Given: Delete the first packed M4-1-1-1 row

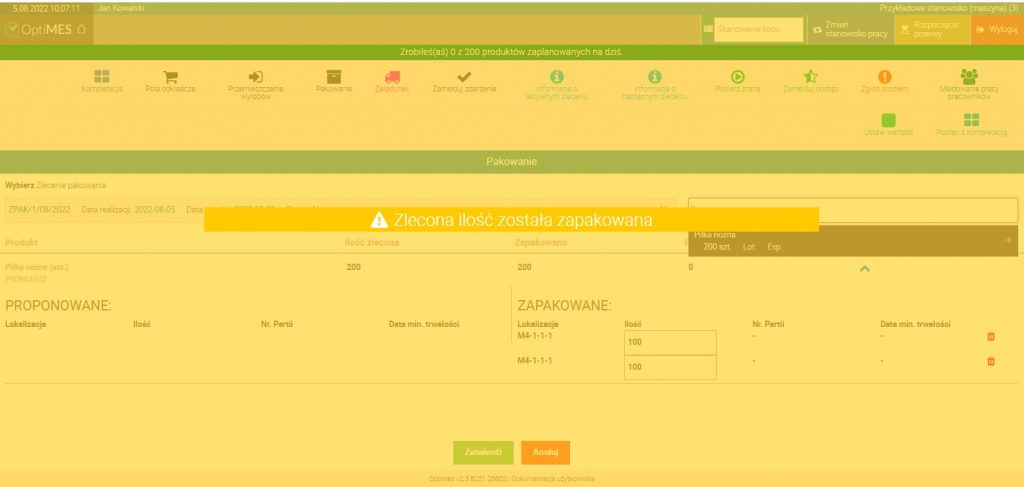Looking at the screenshot, I should (x=991, y=336).
